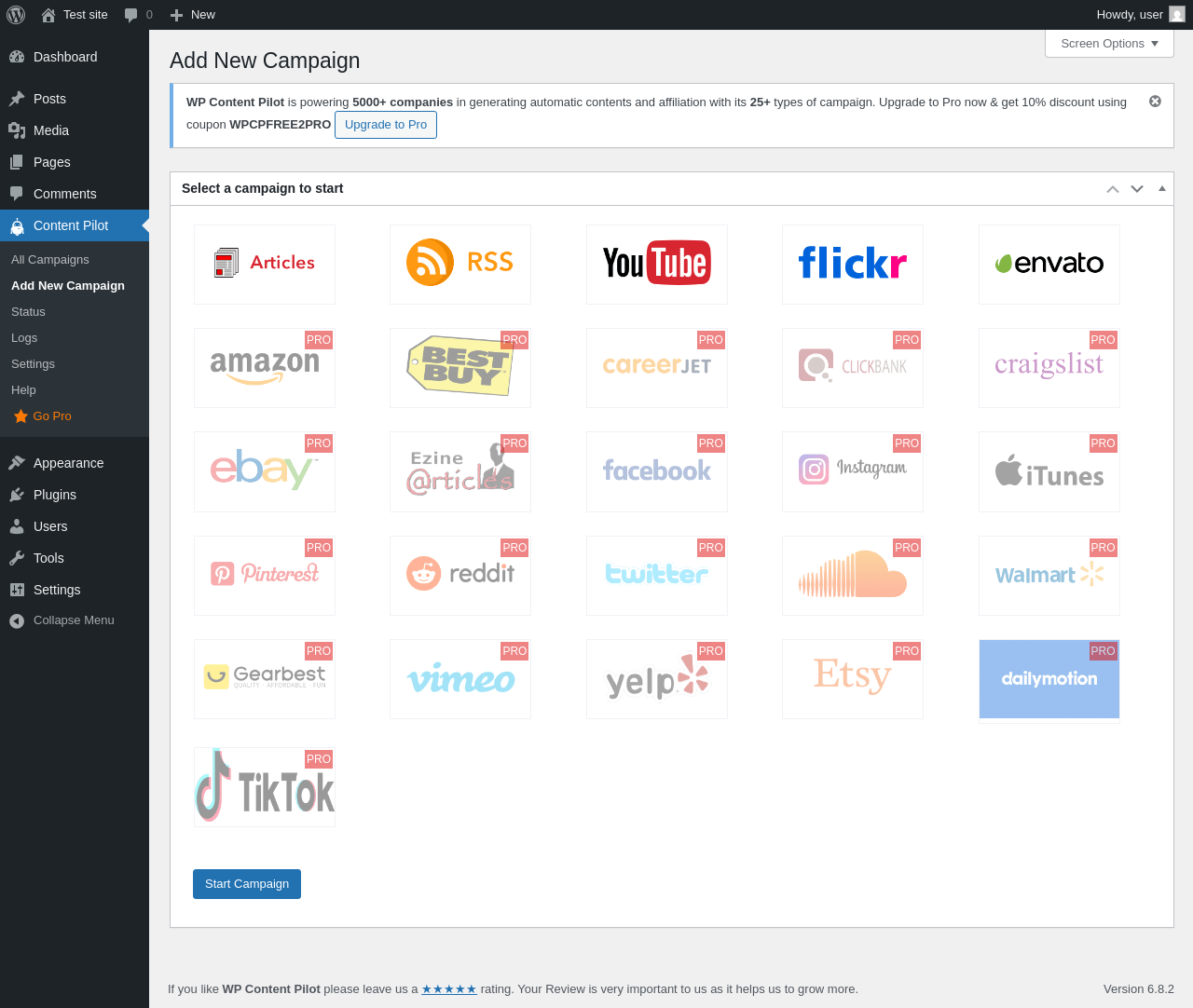Image resolution: width=1193 pixels, height=1008 pixels.
Task: Move campaign panel up with arrow
Action: [x=1113, y=189]
